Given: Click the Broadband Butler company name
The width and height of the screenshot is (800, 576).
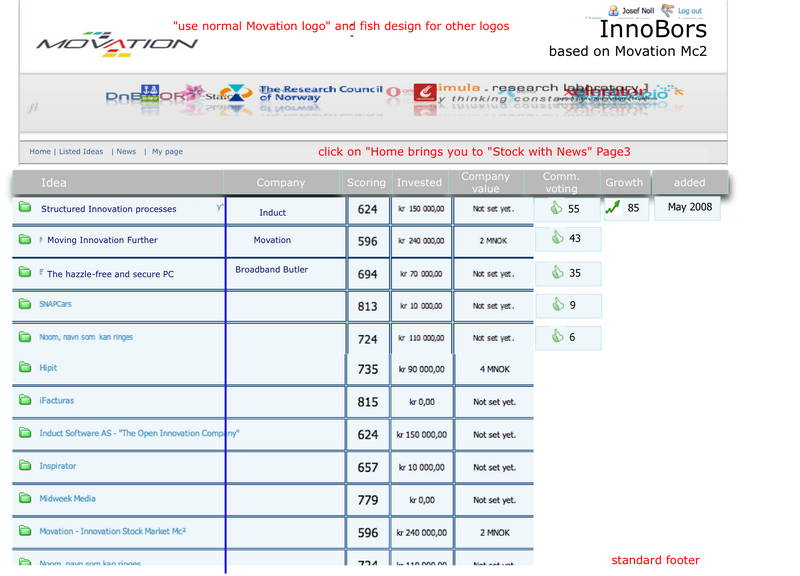Looking at the screenshot, I should (x=271, y=269).
